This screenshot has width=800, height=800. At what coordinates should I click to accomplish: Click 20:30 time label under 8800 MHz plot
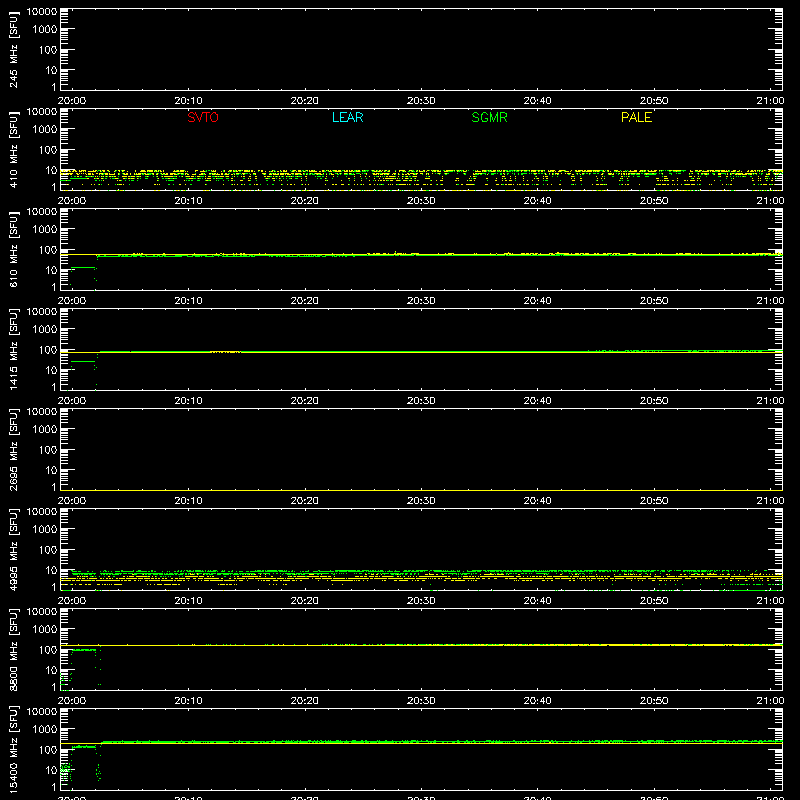(x=421, y=701)
